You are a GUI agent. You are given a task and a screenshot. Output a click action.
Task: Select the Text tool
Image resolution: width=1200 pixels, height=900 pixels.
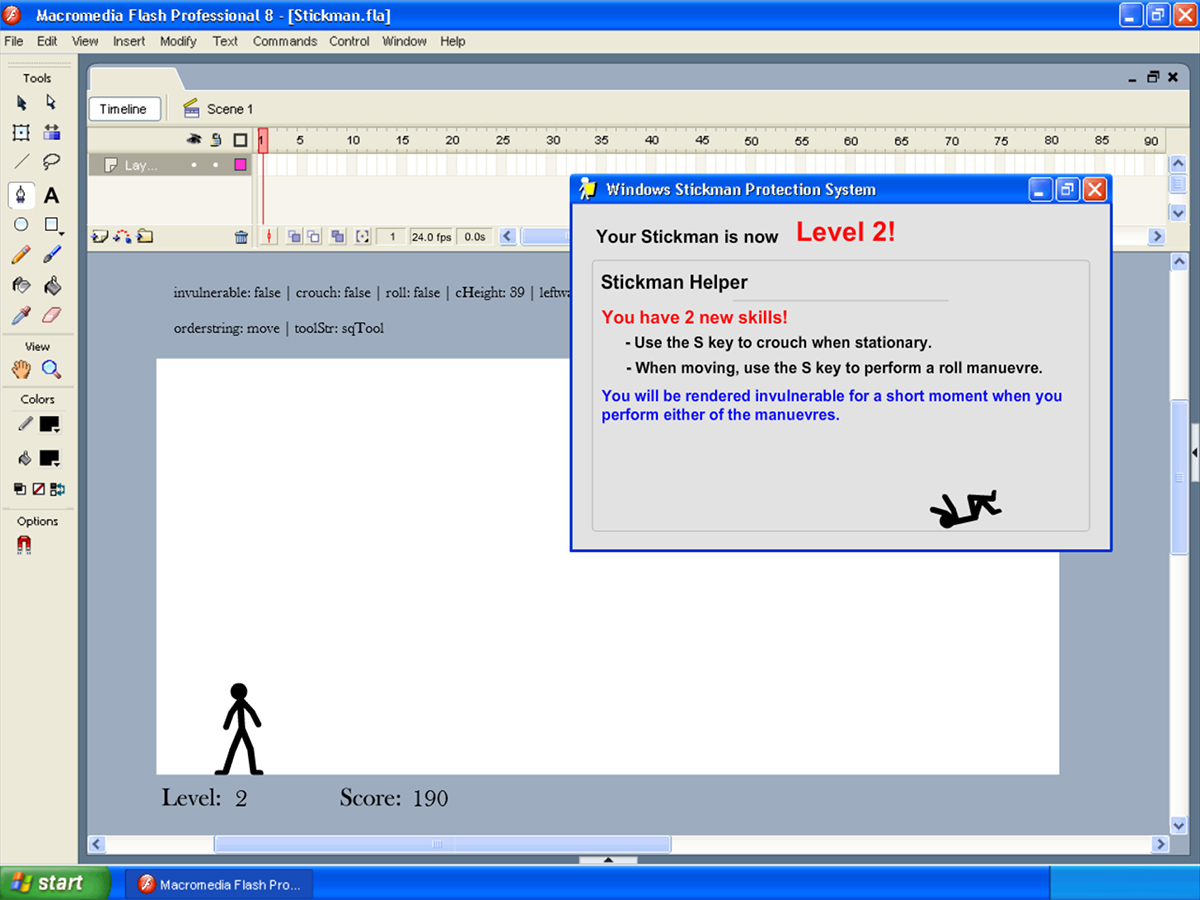click(x=51, y=196)
